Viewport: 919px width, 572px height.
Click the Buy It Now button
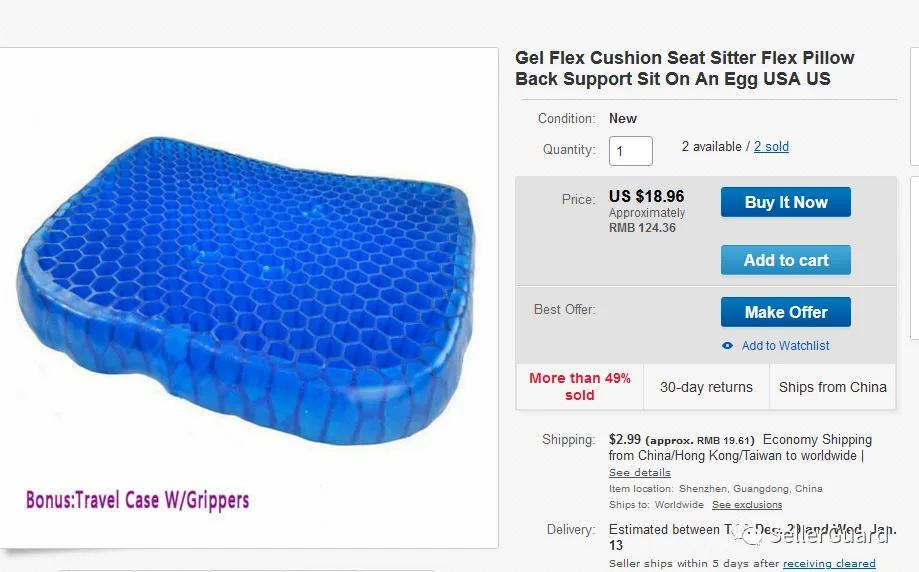pos(785,202)
